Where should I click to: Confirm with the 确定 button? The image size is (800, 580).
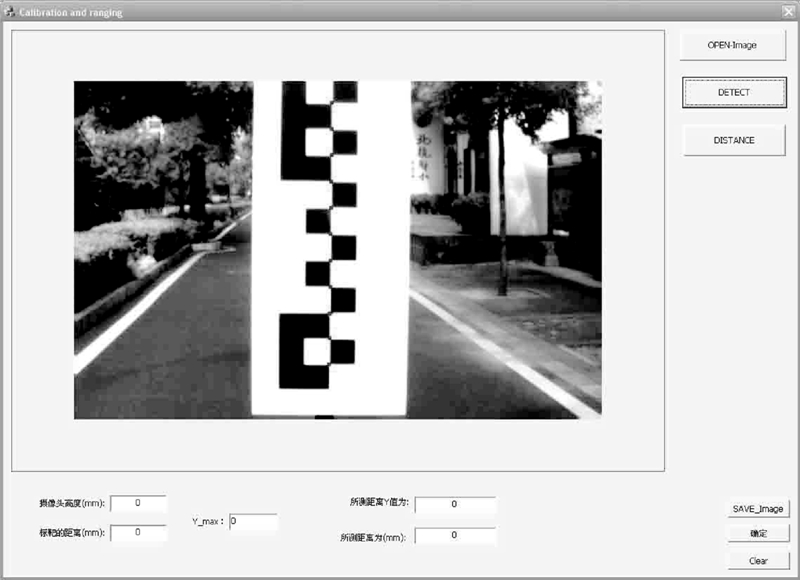tap(757, 534)
